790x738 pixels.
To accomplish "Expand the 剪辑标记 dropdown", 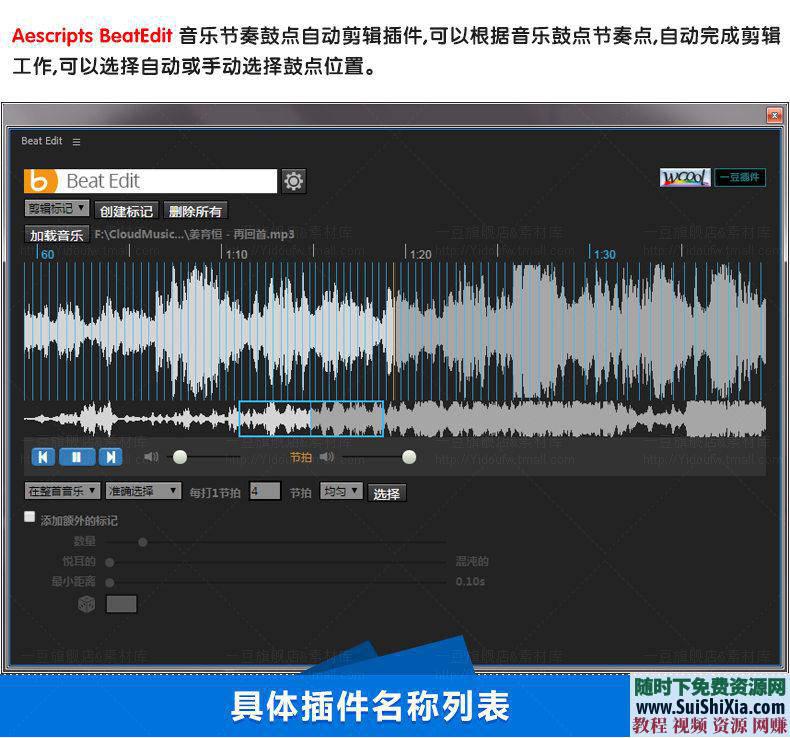I will pyautogui.click(x=57, y=210).
